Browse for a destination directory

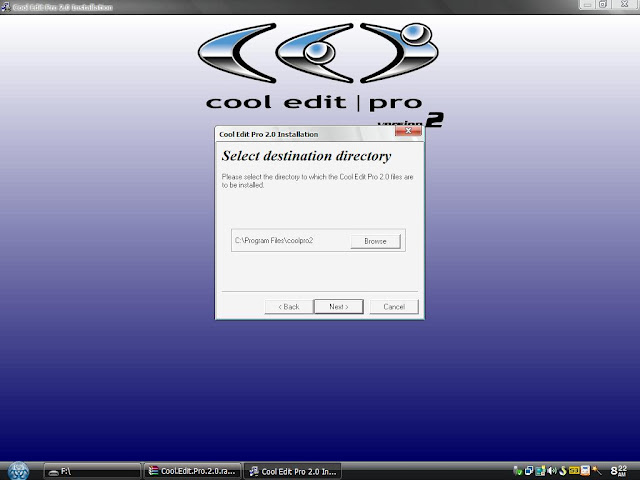[375, 241]
